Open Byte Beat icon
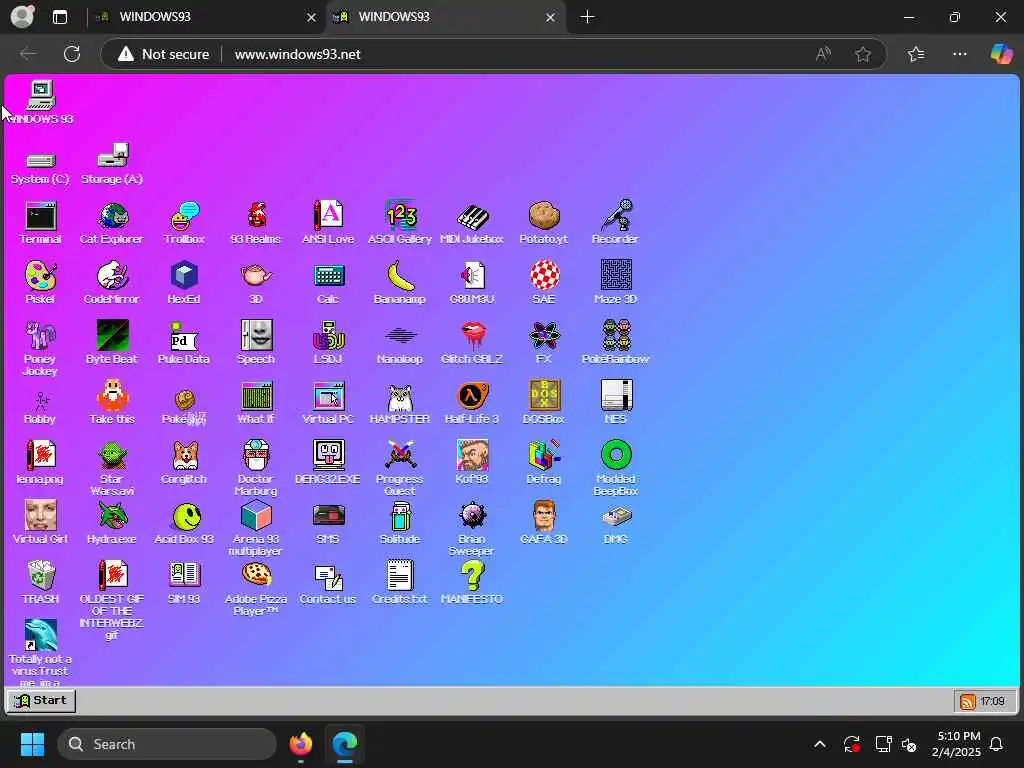 pos(112,343)
